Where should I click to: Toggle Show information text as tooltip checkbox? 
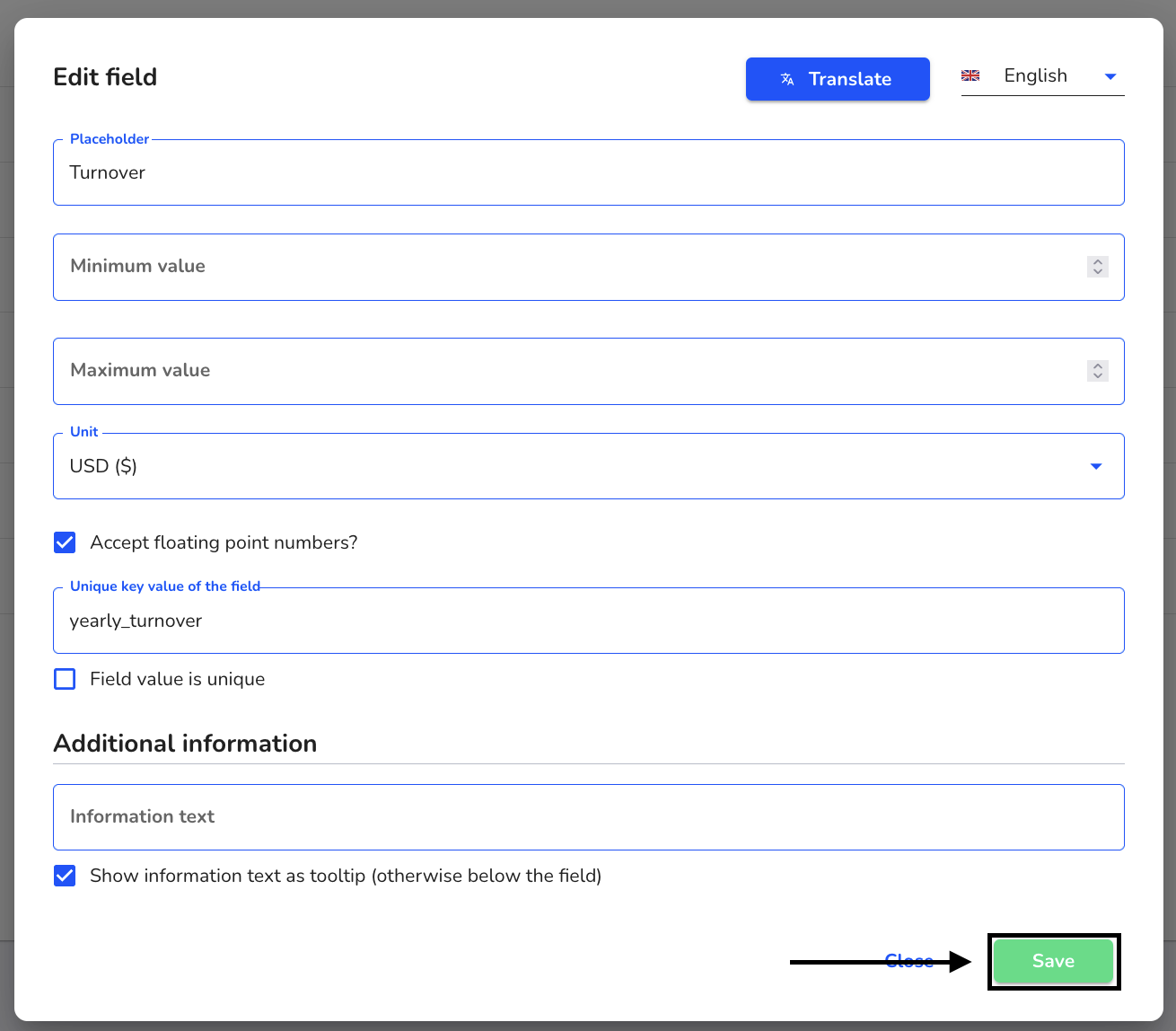coord(65,876)
